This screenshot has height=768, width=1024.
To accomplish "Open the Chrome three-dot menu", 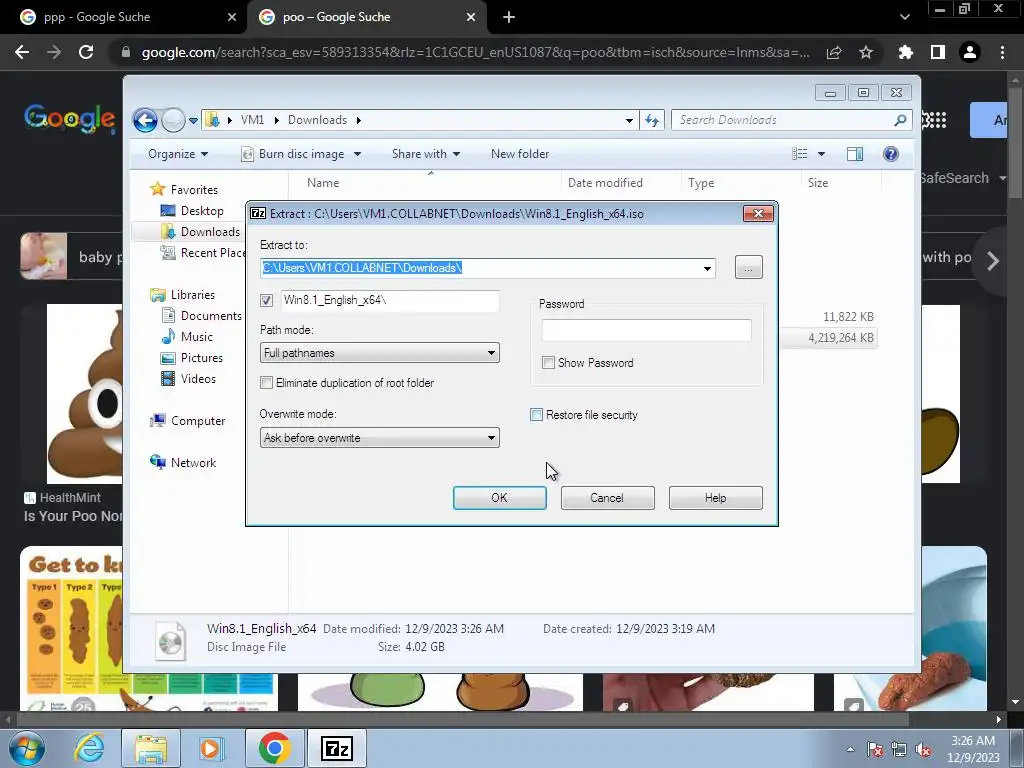I will (1002, 52).
